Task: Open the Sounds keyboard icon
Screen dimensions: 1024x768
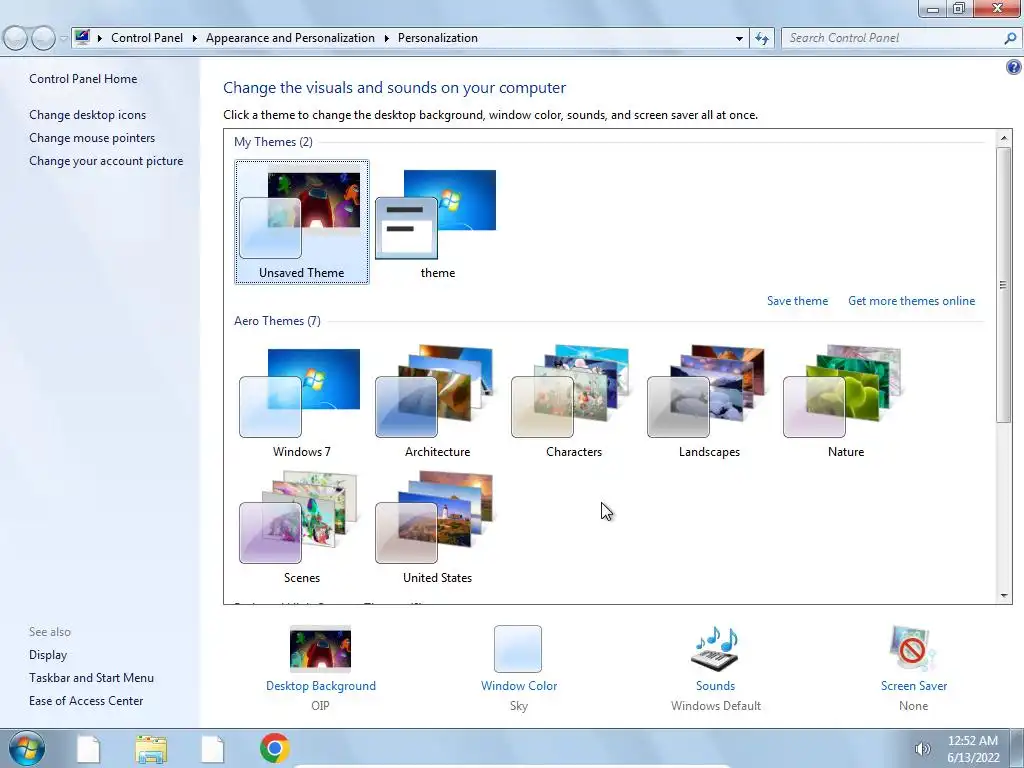Action: [715, 648]
